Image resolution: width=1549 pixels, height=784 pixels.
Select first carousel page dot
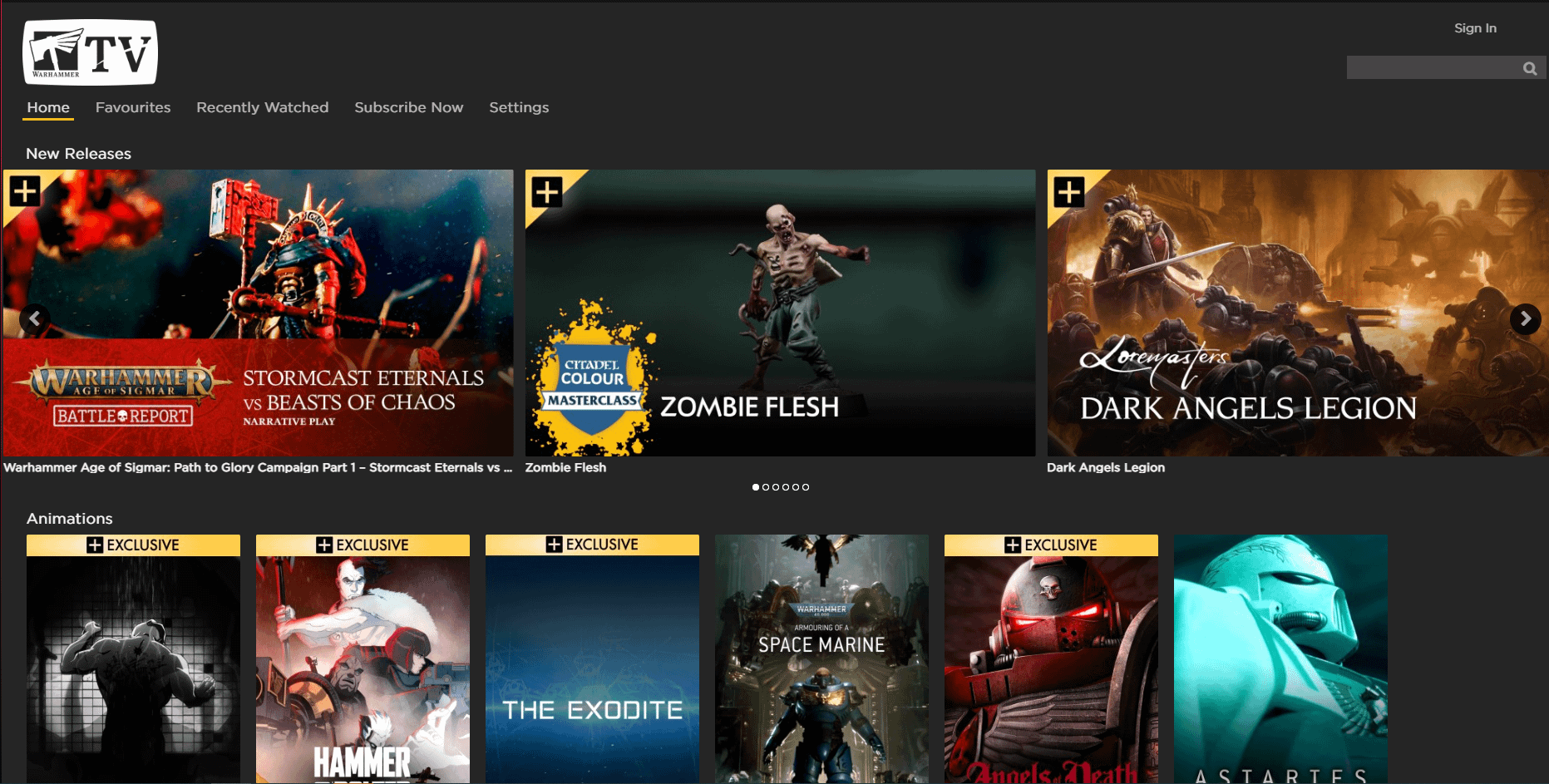click(756, 487)
